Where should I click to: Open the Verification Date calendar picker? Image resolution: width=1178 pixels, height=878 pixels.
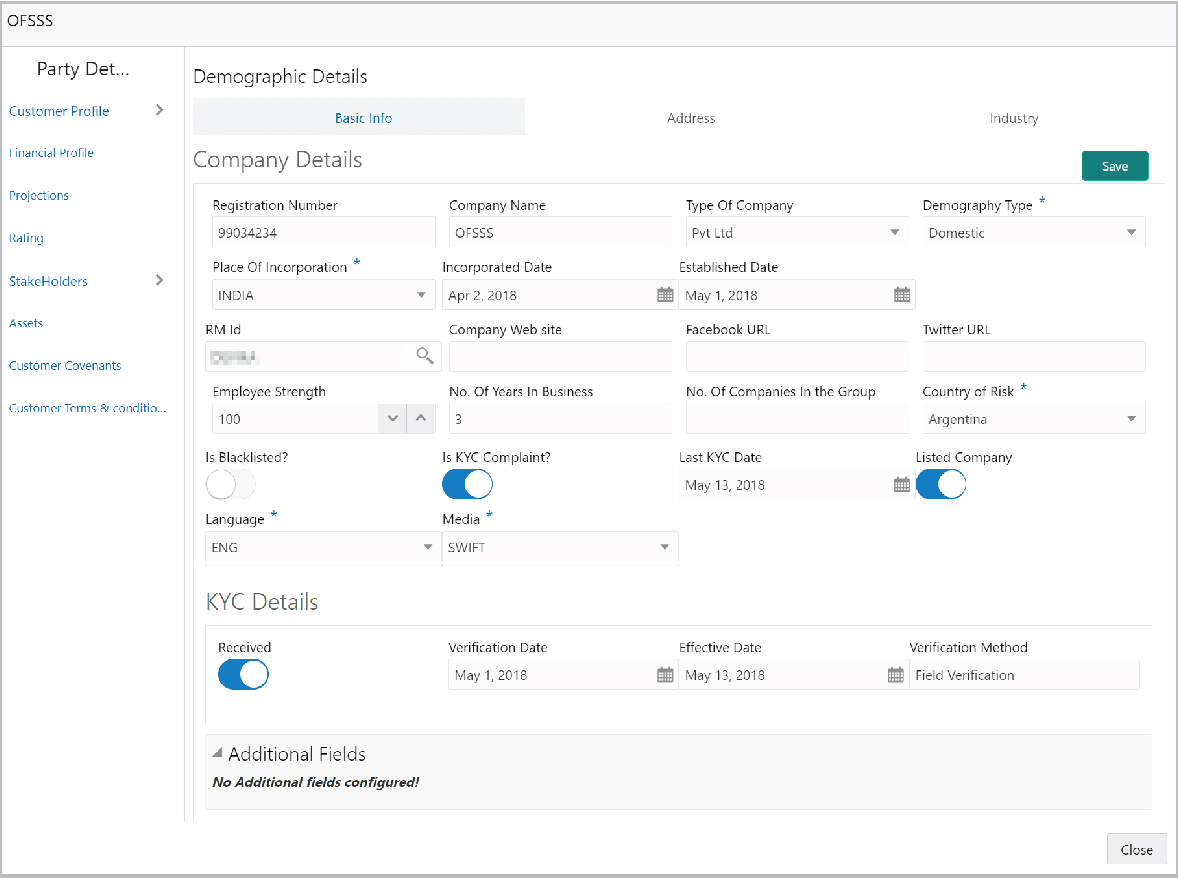click(x=665, y=674)
